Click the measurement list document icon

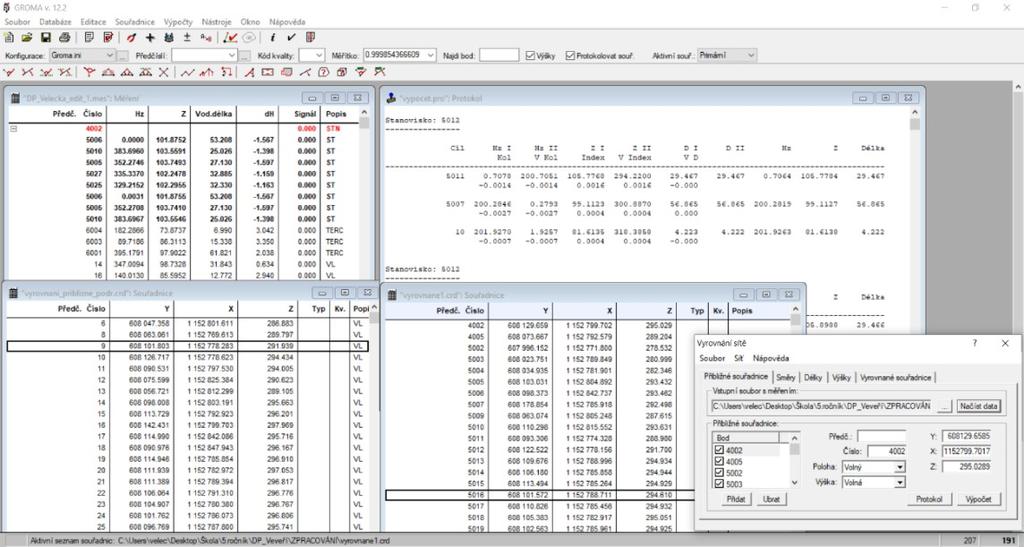[89, 38]
